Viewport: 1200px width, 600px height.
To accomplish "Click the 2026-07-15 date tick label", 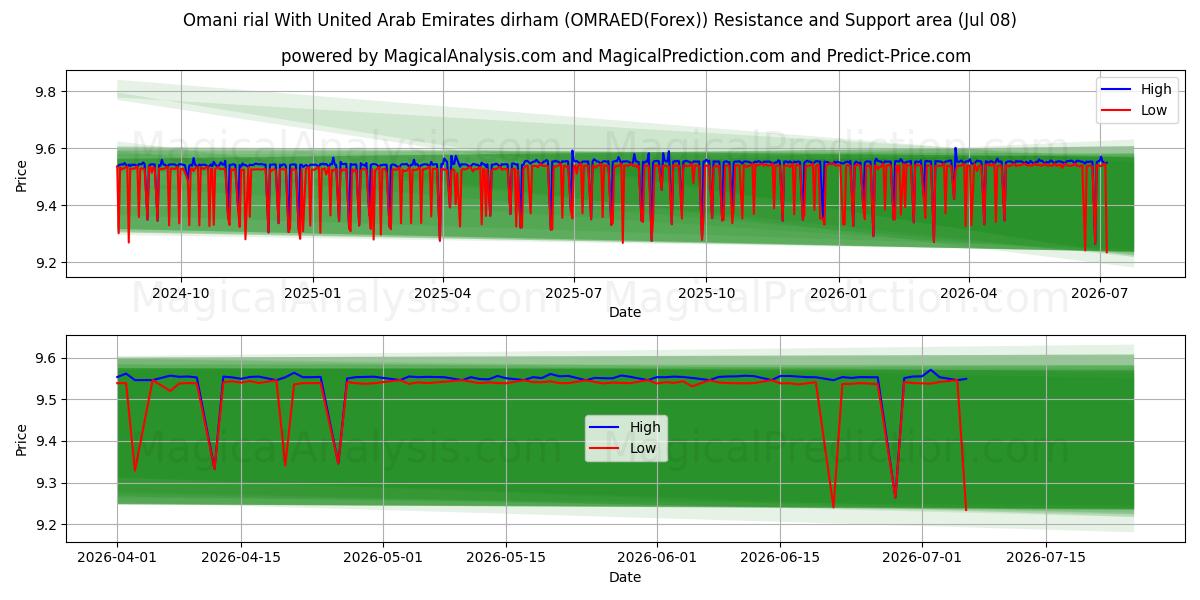I will (1047, 558).
